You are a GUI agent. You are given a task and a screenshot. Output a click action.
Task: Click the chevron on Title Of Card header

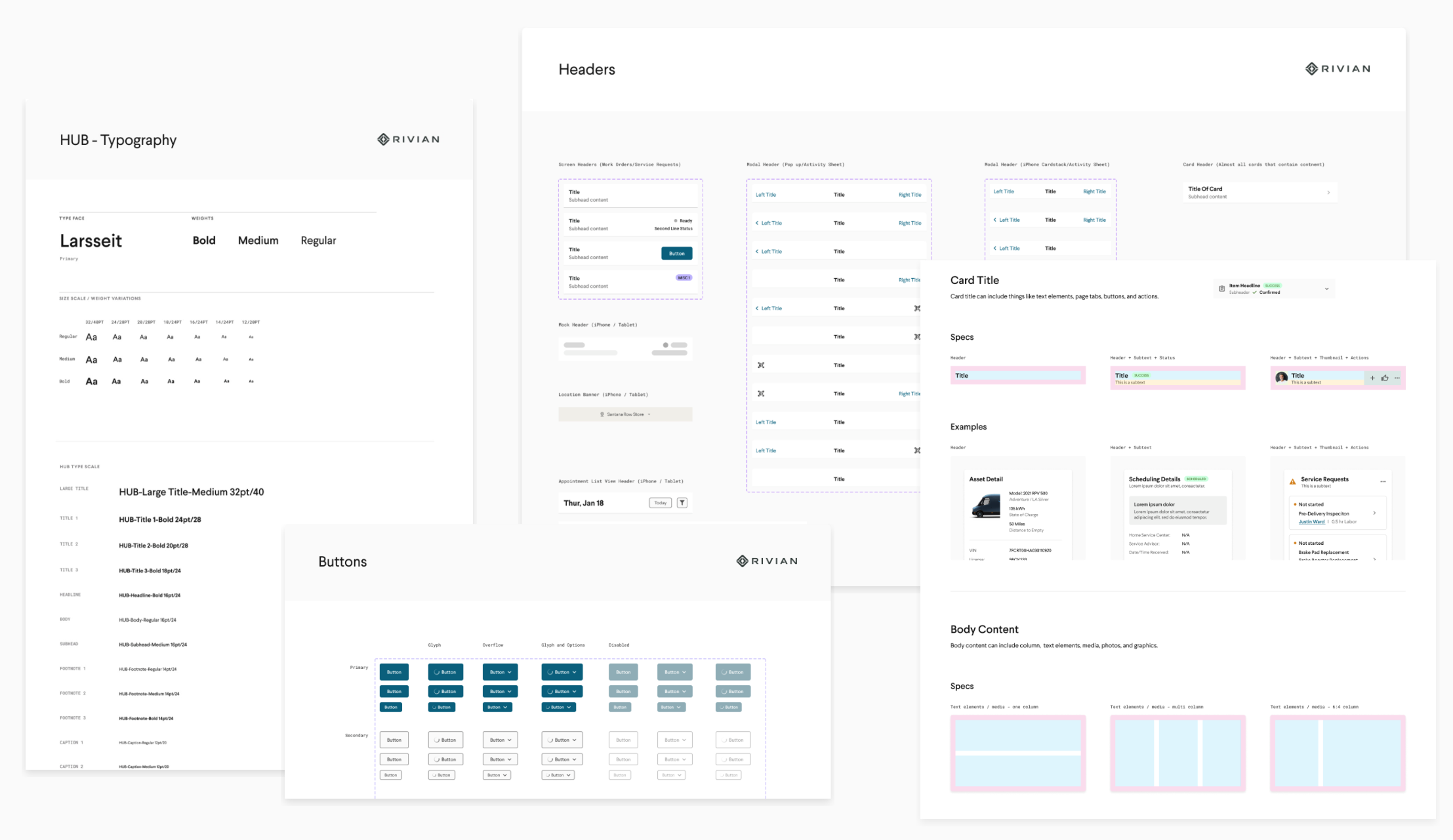[1328, 192]
